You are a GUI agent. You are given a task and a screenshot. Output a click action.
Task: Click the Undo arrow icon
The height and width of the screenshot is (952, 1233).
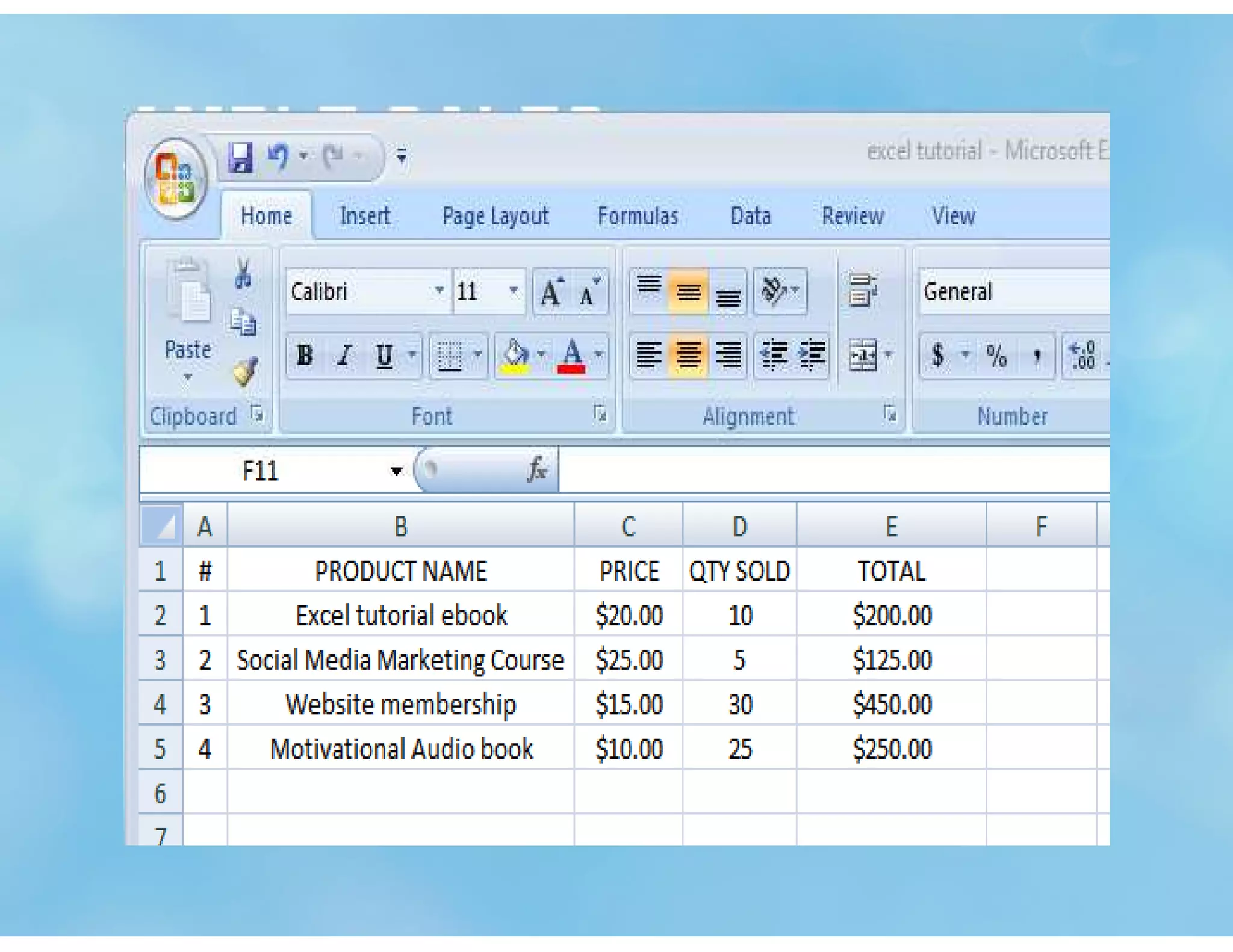point(278,157)
